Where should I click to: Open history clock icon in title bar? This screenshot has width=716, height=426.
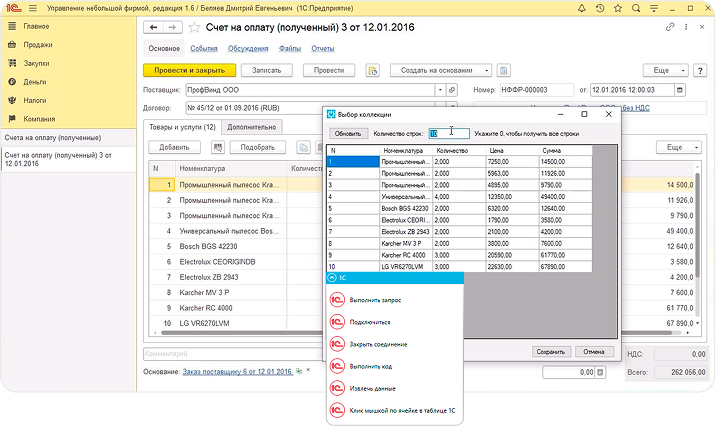(x=600, y=8)
